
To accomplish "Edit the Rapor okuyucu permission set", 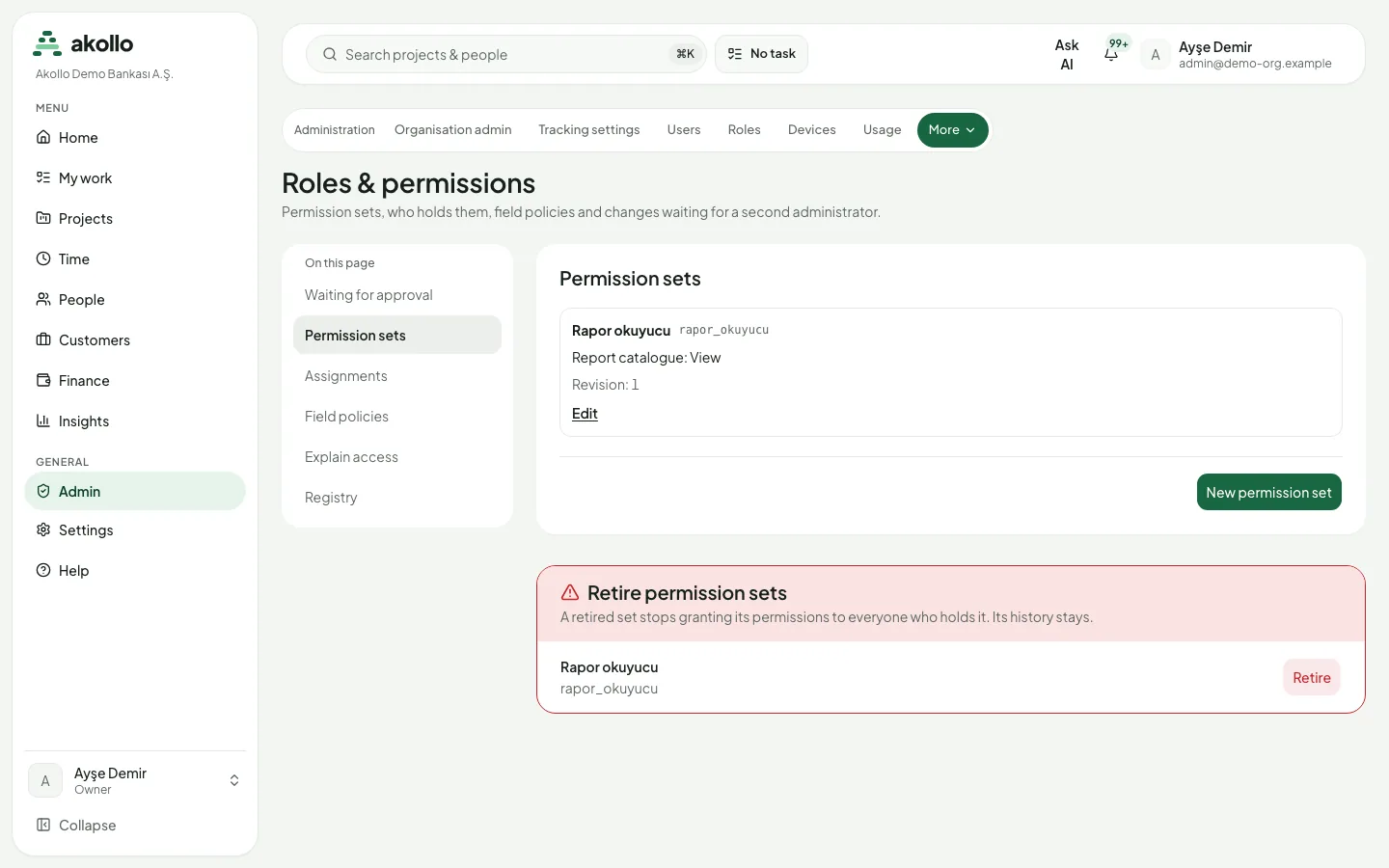I will tap(585, 414).
